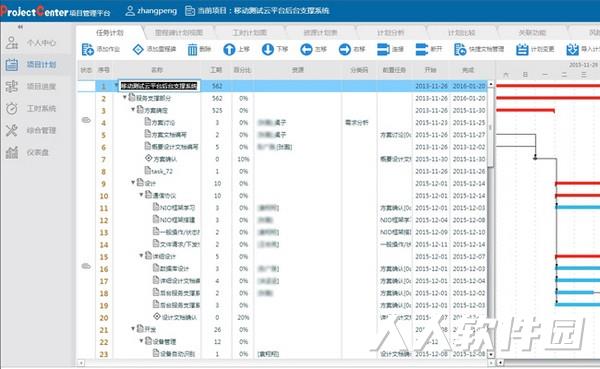Click the 2015-12-14 finish date in row 9
The width and height of the screenshot is (600, 369).
[469, 183]
